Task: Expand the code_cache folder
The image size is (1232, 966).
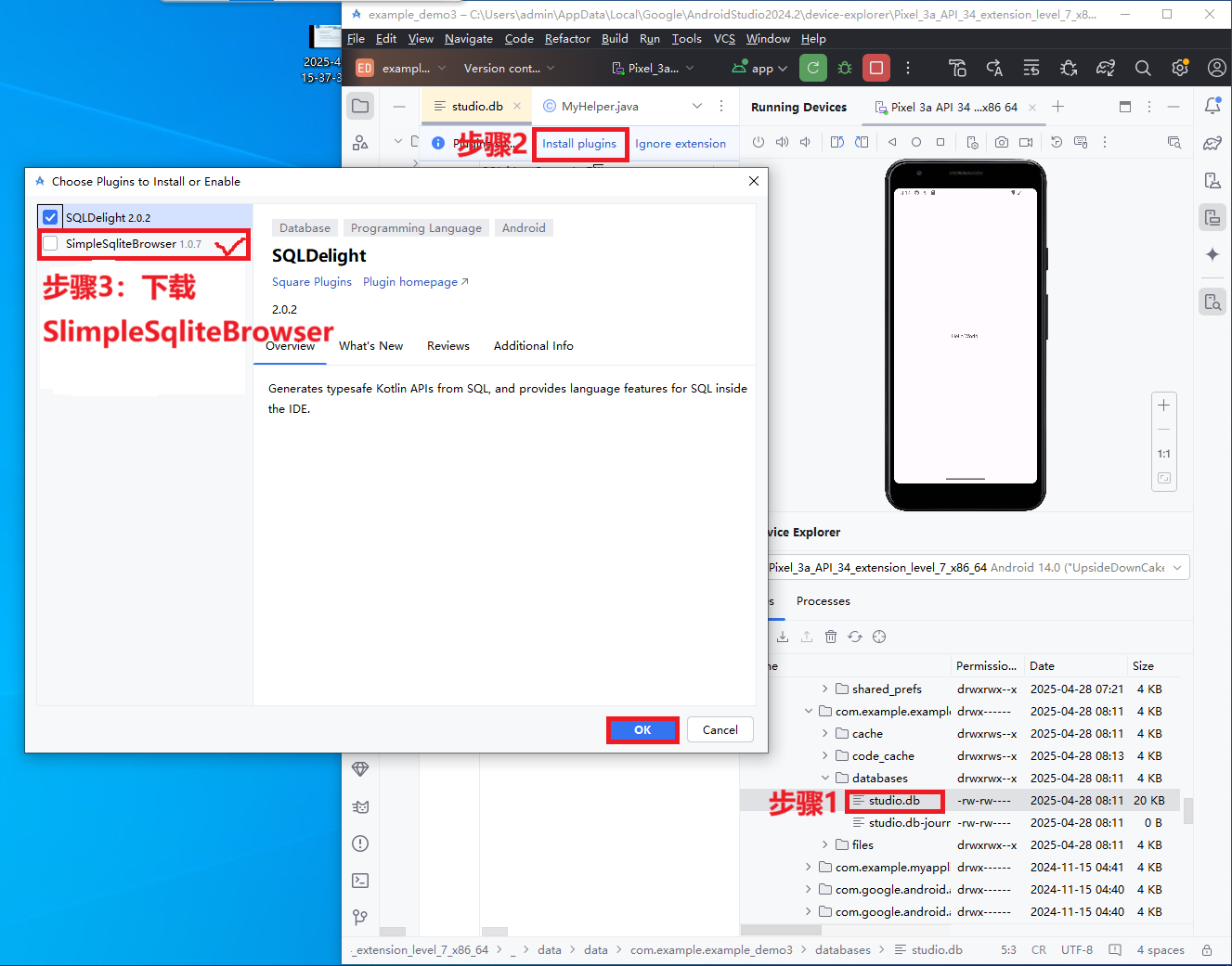Action: (824, 755)
